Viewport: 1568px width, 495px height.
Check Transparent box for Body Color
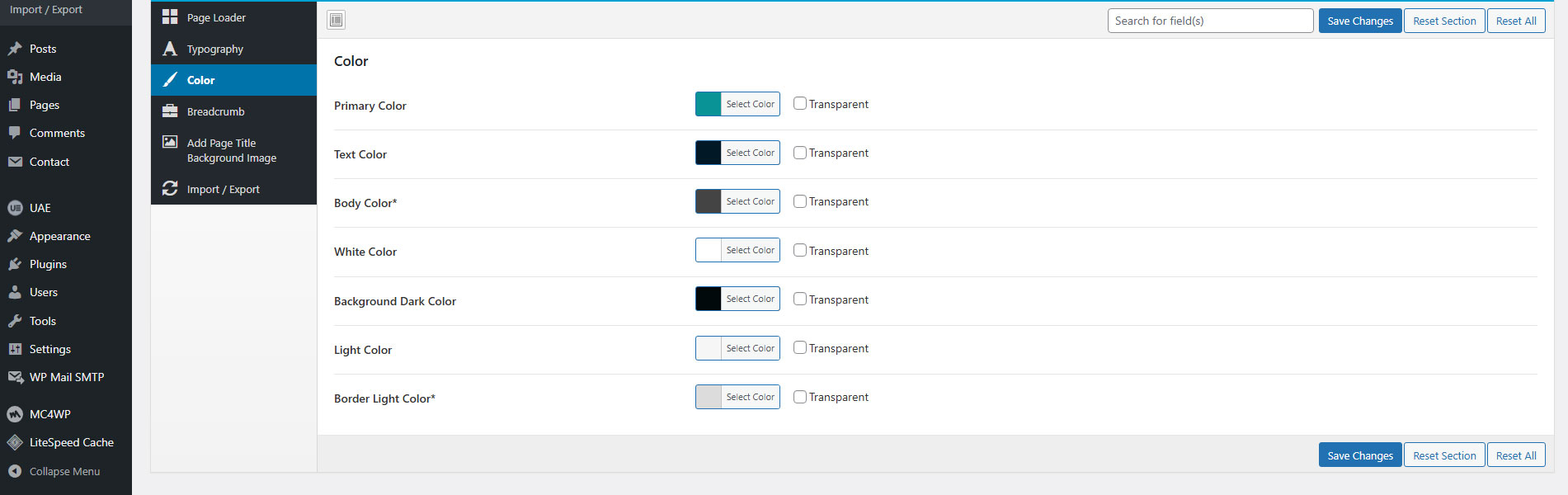pos(800,201)
